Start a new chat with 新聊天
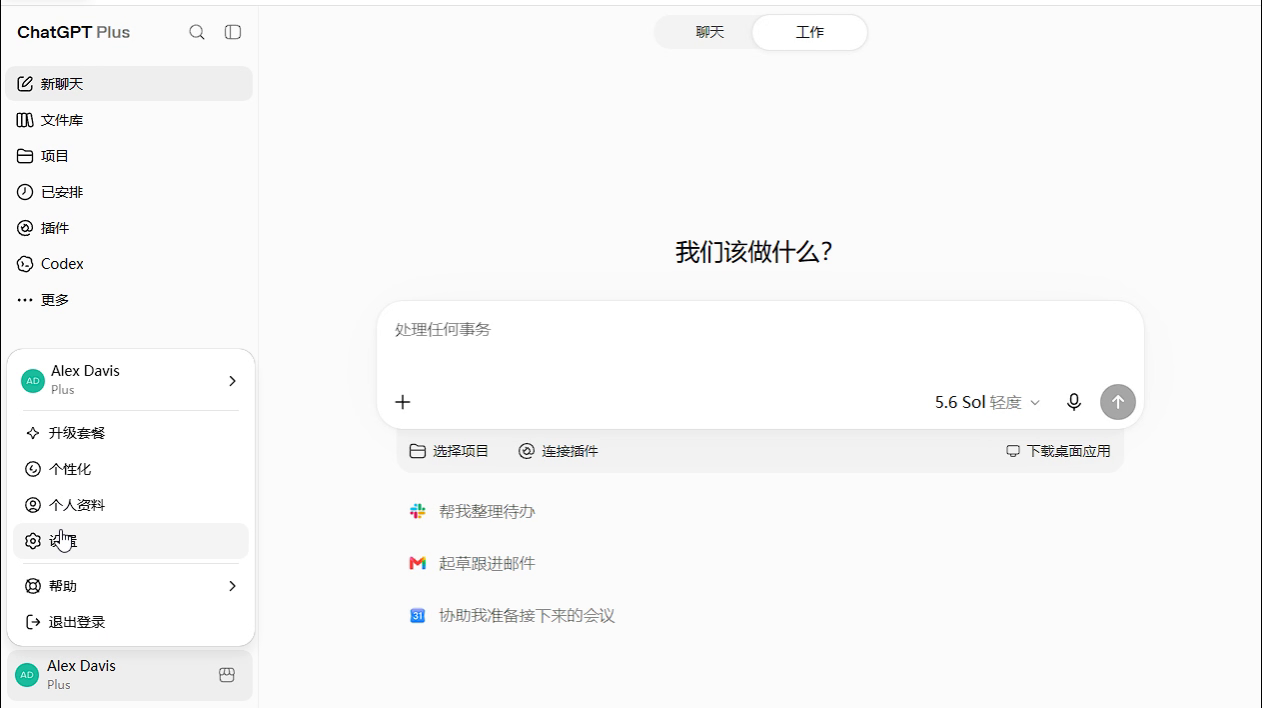The image size is (1262, 708). click(129, 84)
